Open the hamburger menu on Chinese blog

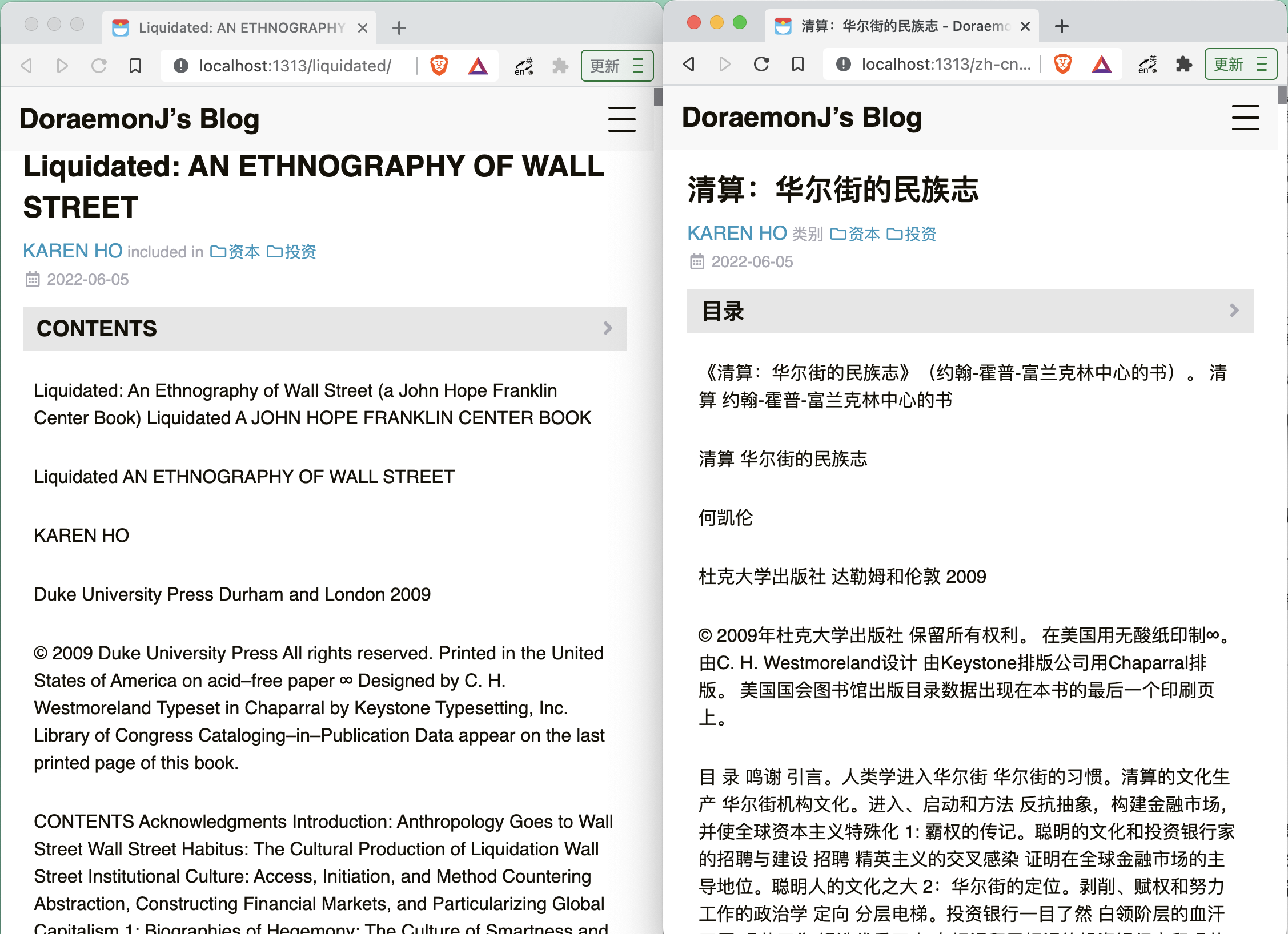tap(1246, 118)
